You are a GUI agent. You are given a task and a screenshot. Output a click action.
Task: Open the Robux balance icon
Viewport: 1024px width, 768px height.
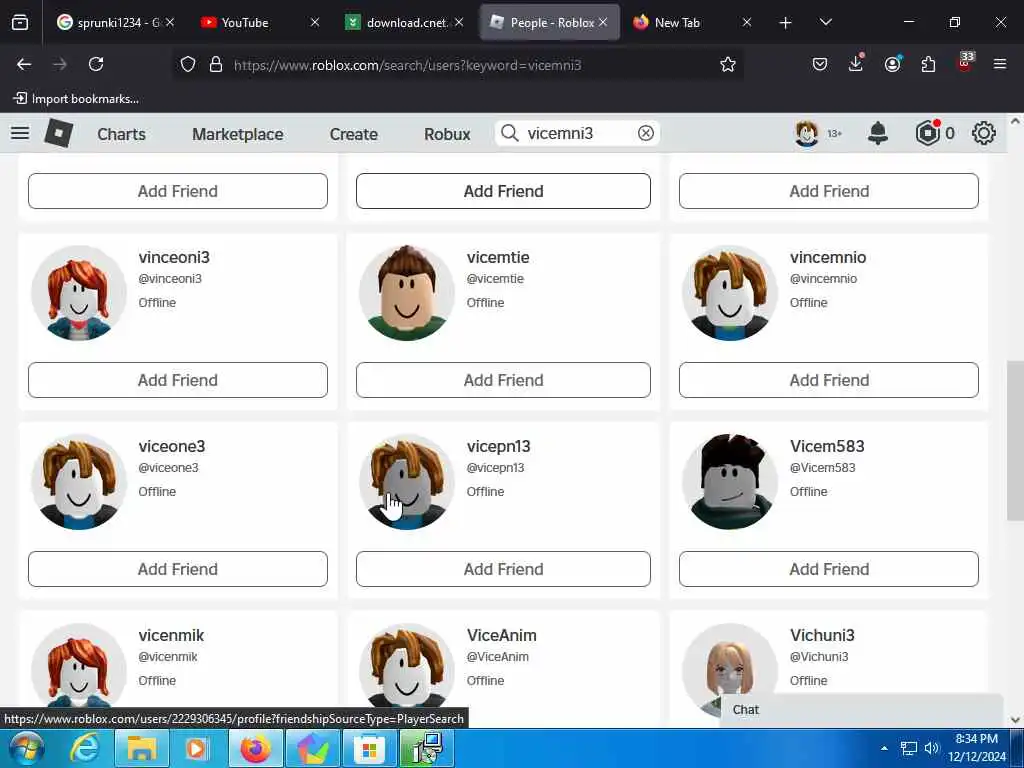[x=927, y=133]
